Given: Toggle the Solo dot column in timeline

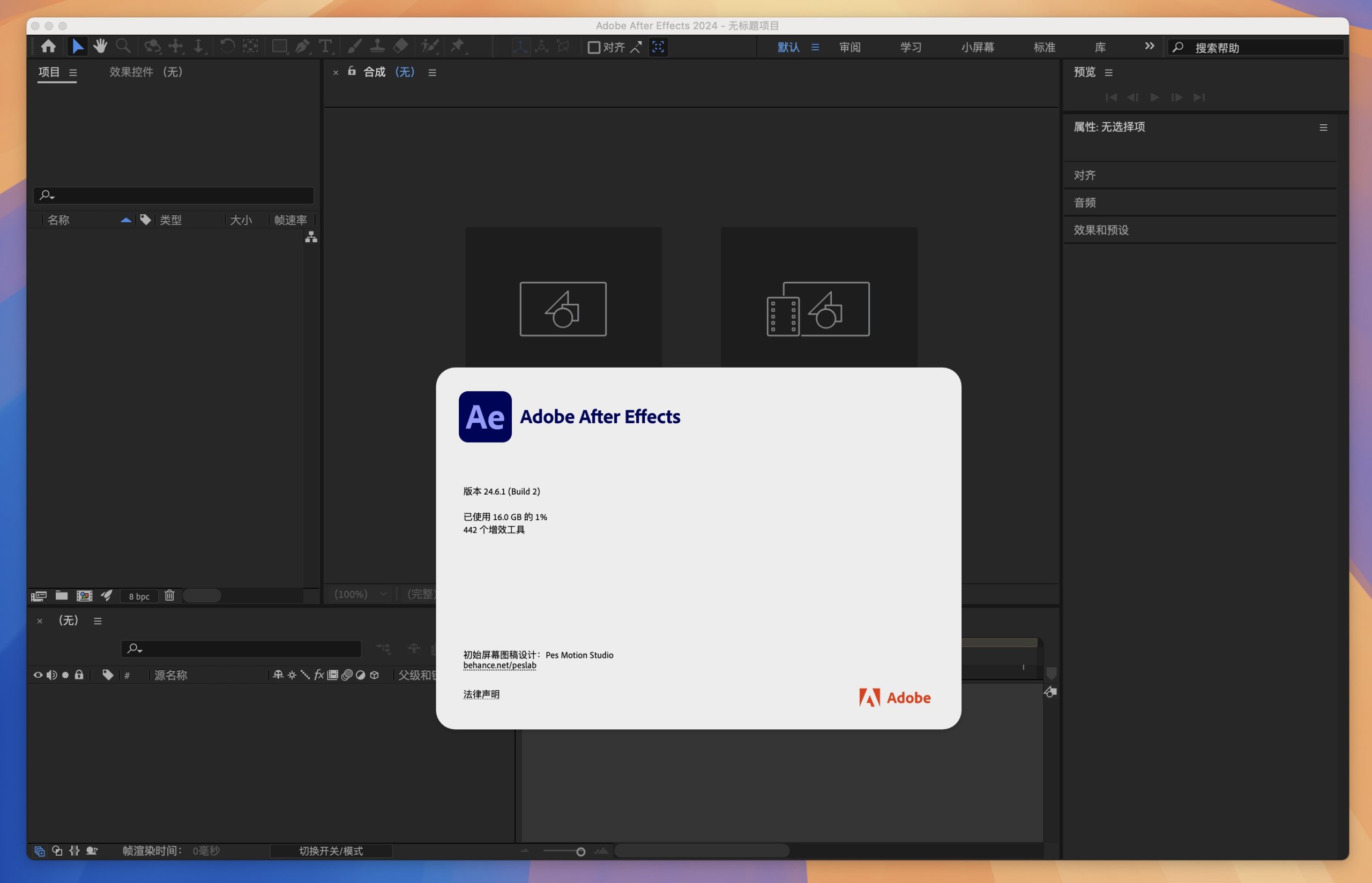Looking at the screenshot, I should pyautogui.click(x=65, y=675).
